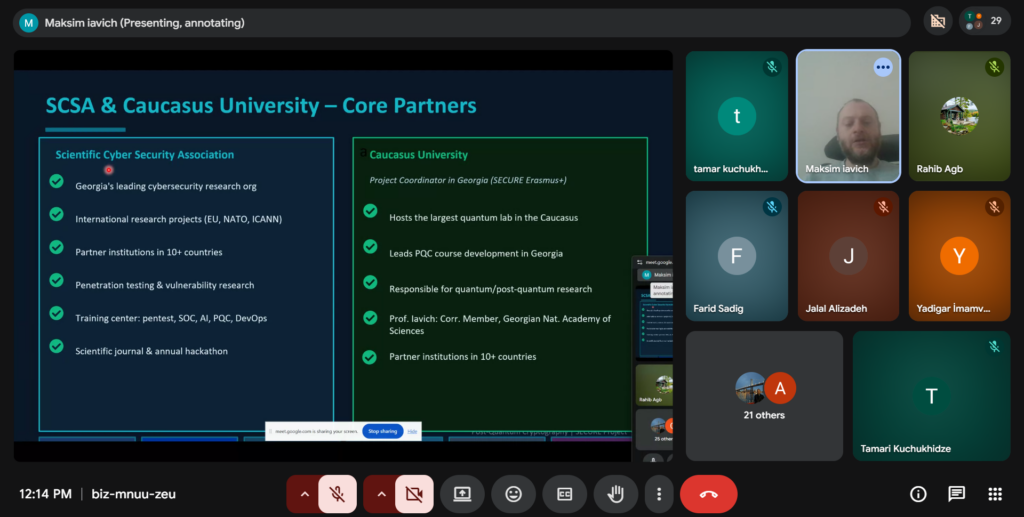Select Yadigar İmamv participant tile
The image size is (1024, 517).
tap(959, 256)
